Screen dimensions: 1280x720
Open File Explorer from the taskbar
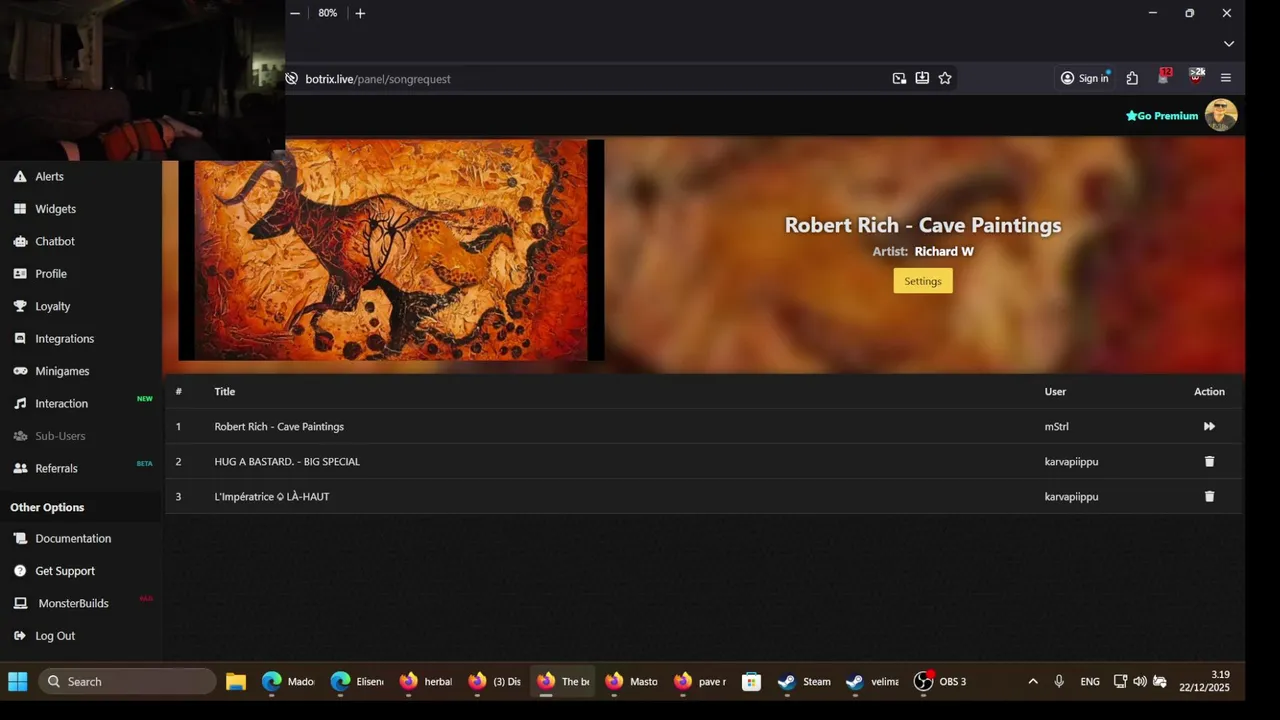coord(236,682)
